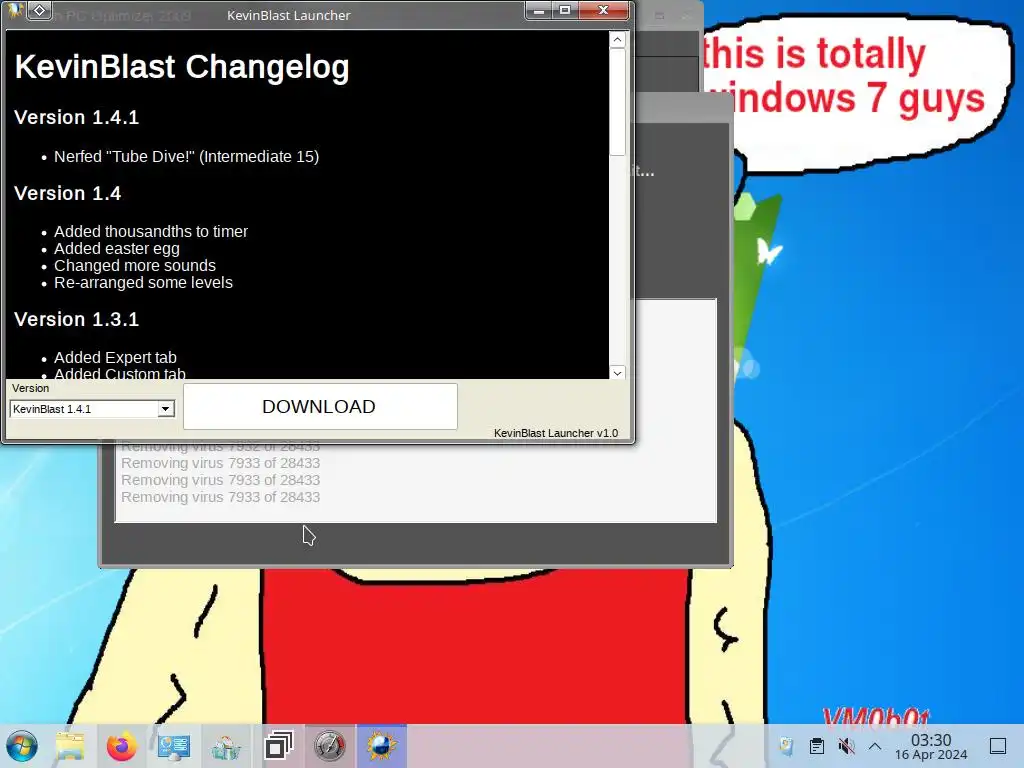Click the KevinBlast Launcher window menu icon
This screenshot has width=1024, height=768.
tap(14, 10)
